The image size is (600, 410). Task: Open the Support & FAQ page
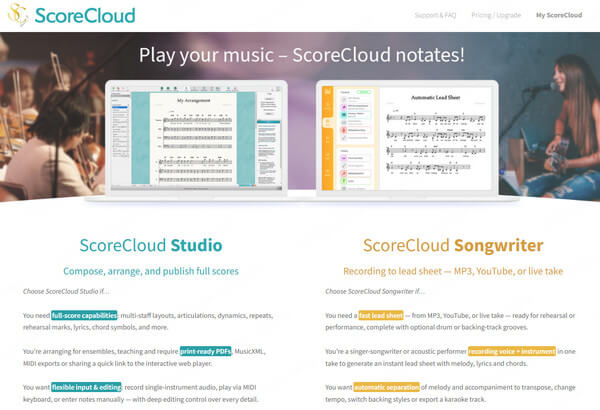pyautogui.click(x=435, y=15)
